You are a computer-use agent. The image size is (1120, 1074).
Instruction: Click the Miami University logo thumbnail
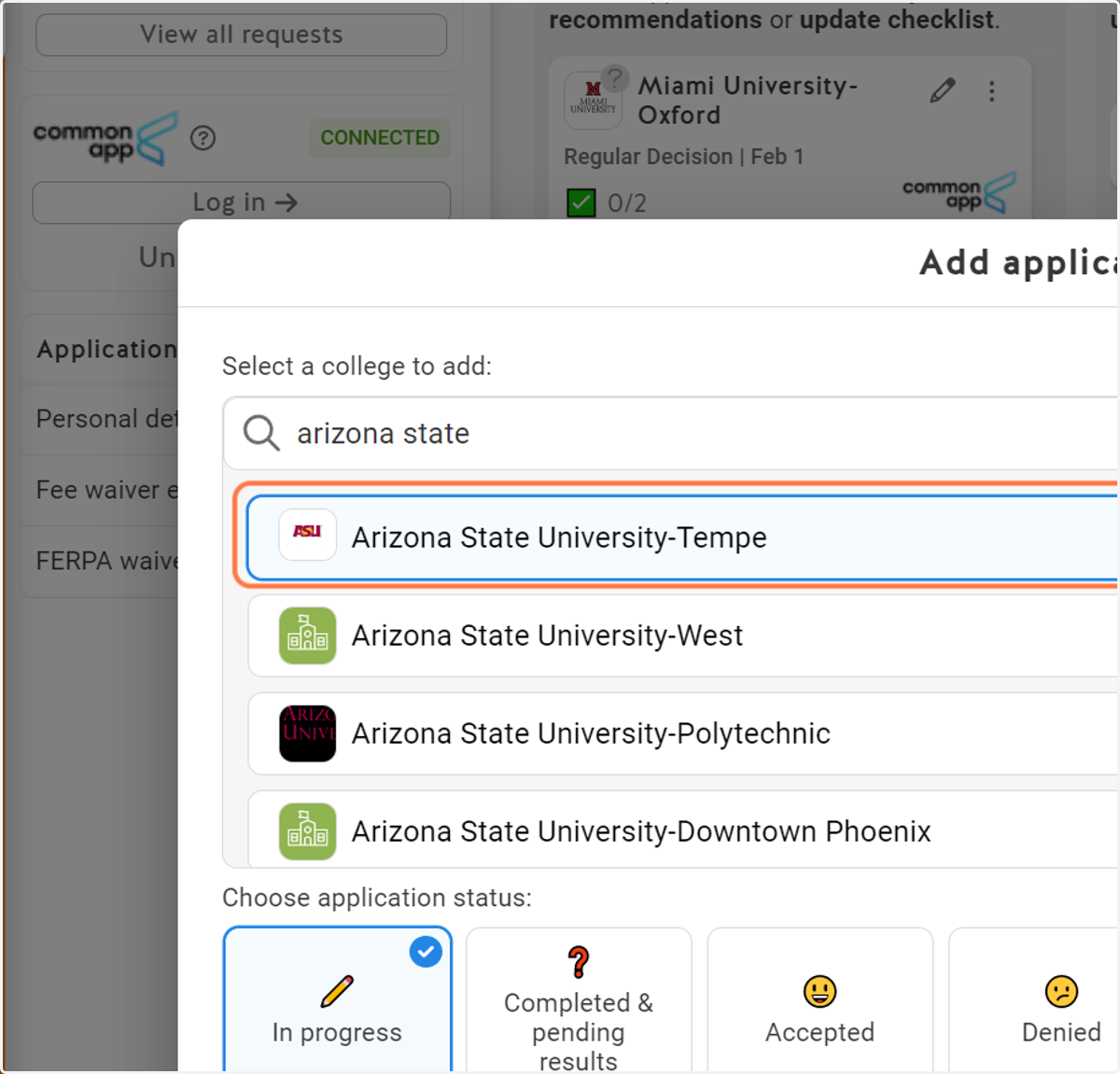pos(593,99)
